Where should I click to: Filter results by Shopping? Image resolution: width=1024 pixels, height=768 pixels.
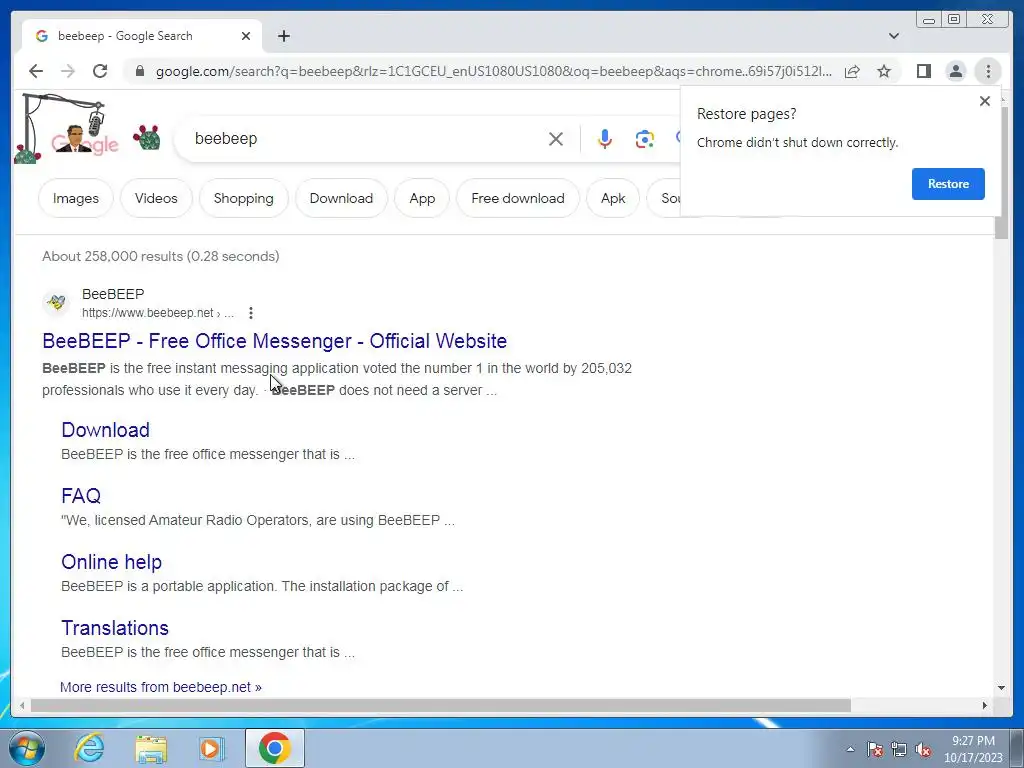coord(244,199)
